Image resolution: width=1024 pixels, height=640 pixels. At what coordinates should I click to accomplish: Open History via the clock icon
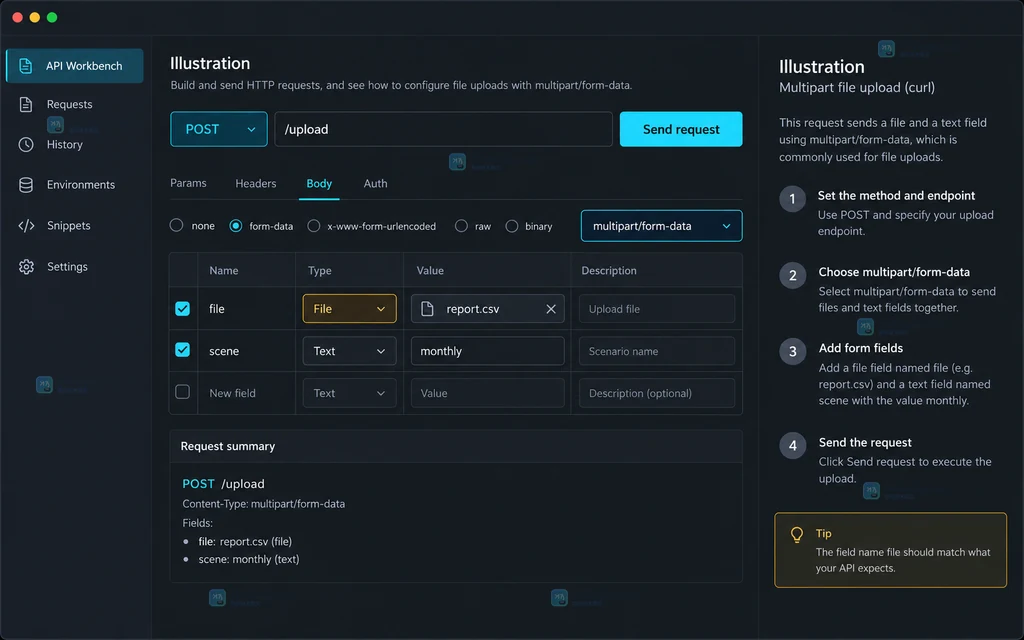coord(25,144)
